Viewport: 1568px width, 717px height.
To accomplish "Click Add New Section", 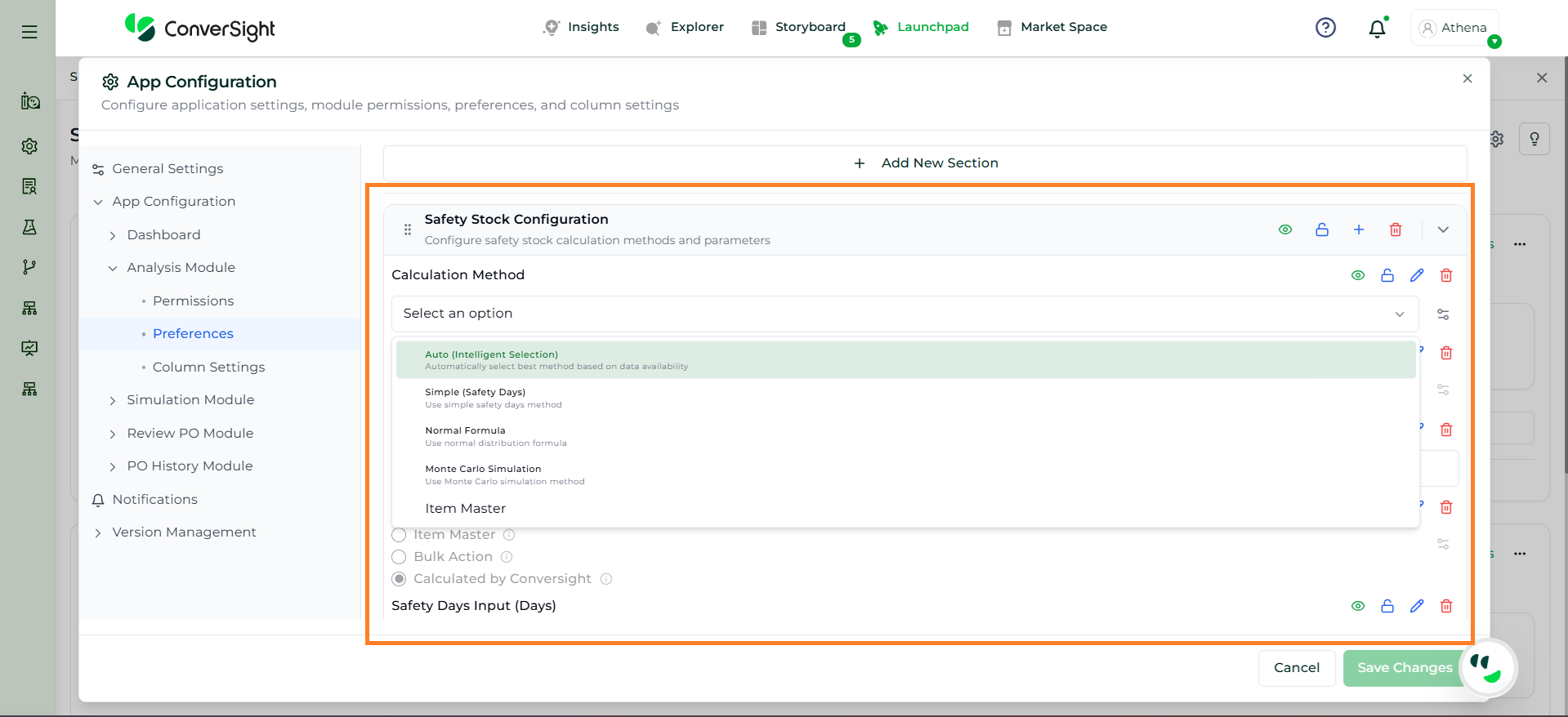I will 925,163.
